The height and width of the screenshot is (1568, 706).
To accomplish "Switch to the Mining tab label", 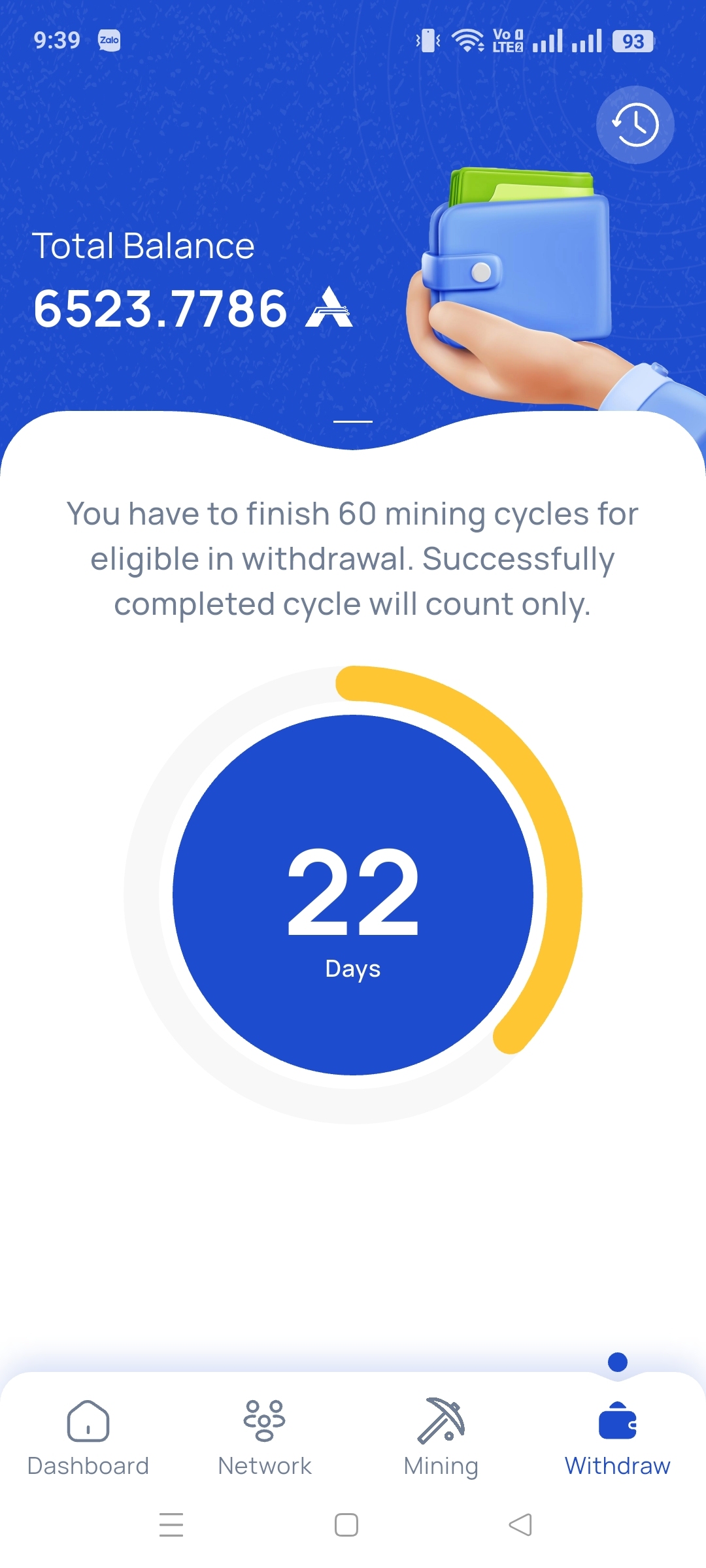I will pos(441,1467).
